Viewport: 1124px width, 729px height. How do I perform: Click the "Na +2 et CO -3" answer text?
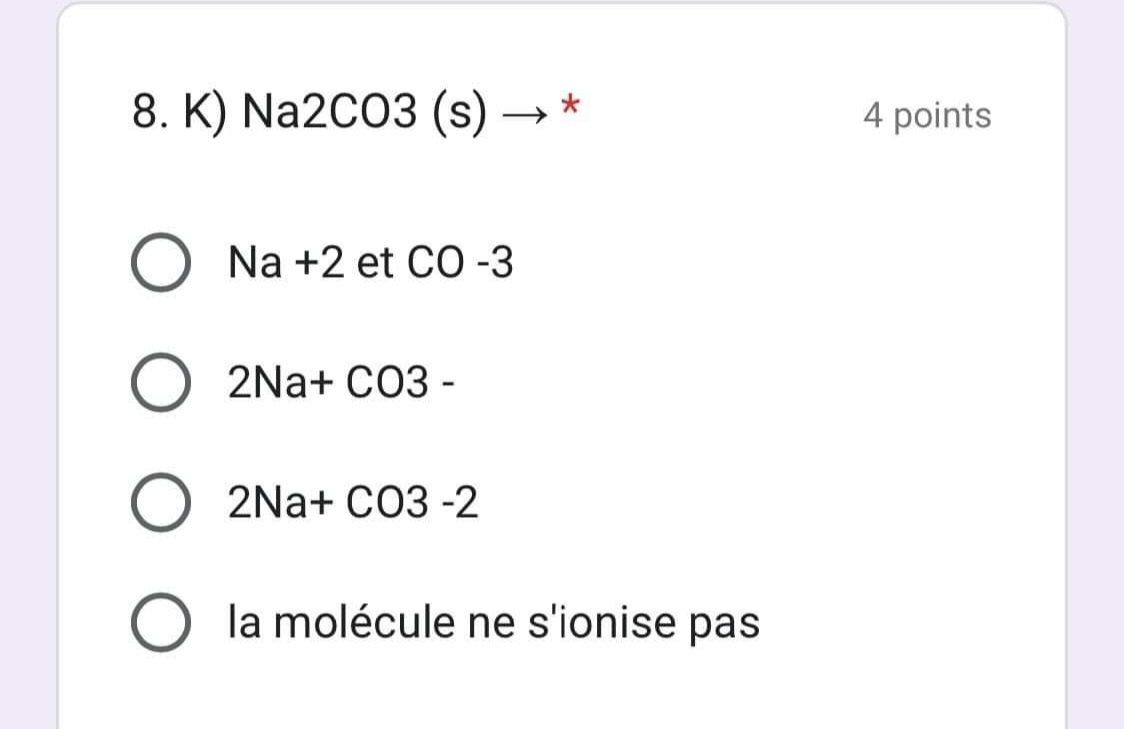pyautogui.click(x=370, y=263)
